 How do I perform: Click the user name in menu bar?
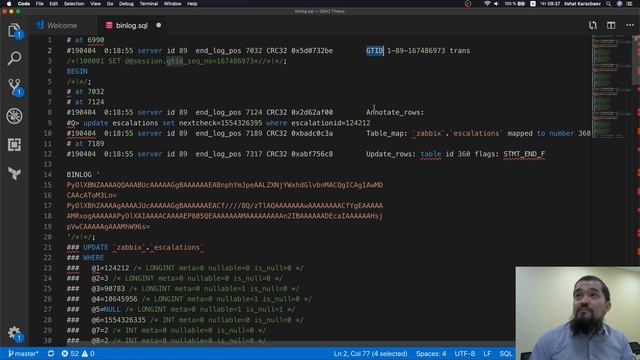coord(582,4)
